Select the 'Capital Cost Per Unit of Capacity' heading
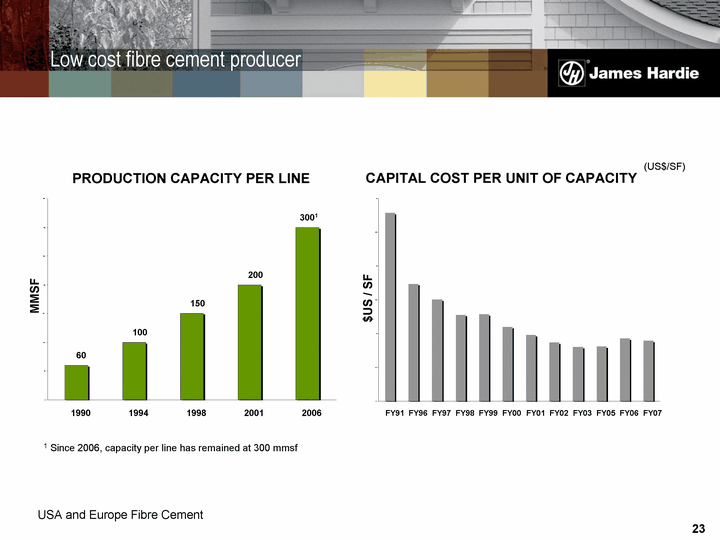 click(x=501, y=179)
